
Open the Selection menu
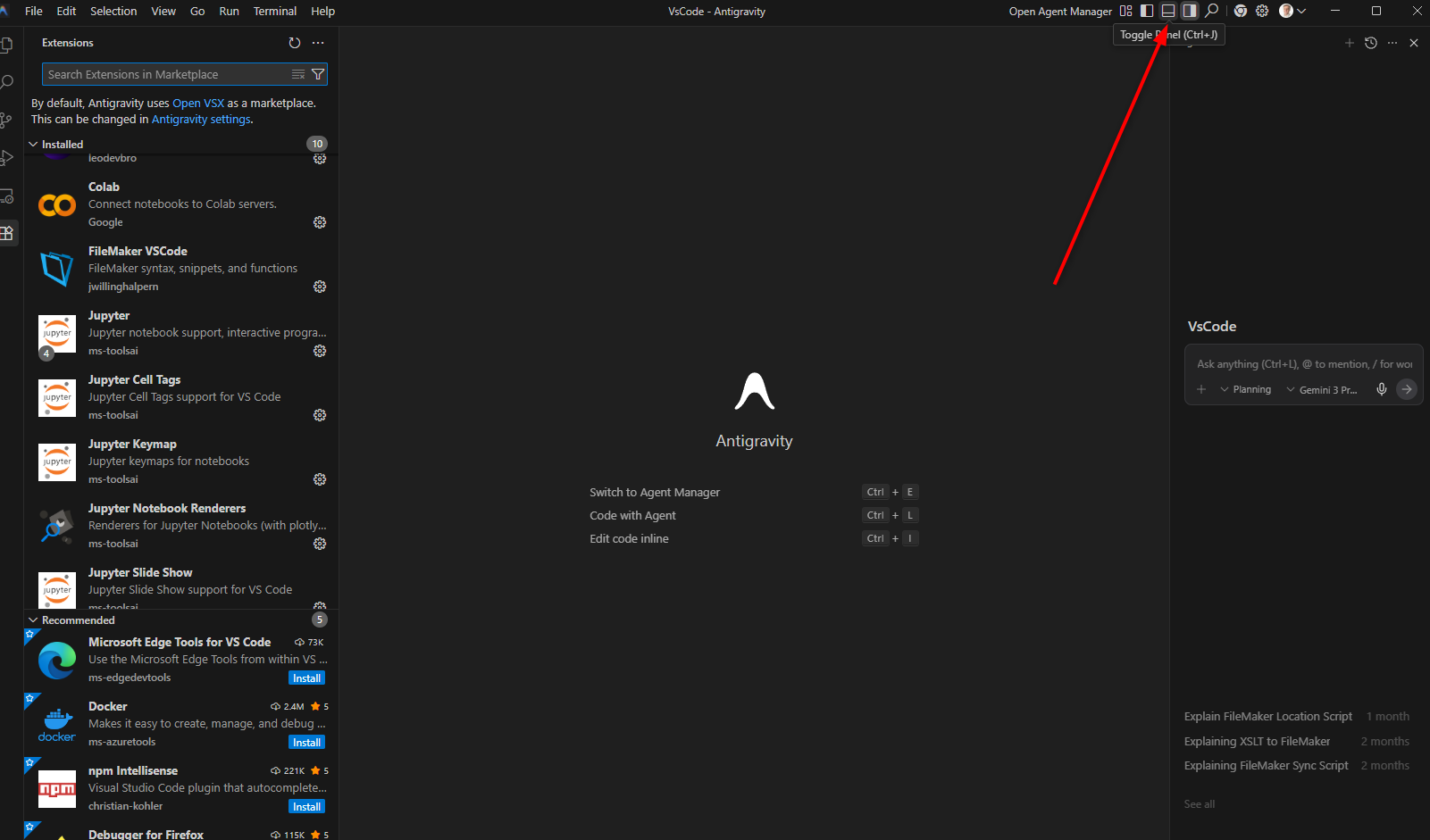click(x=113, y=11)
